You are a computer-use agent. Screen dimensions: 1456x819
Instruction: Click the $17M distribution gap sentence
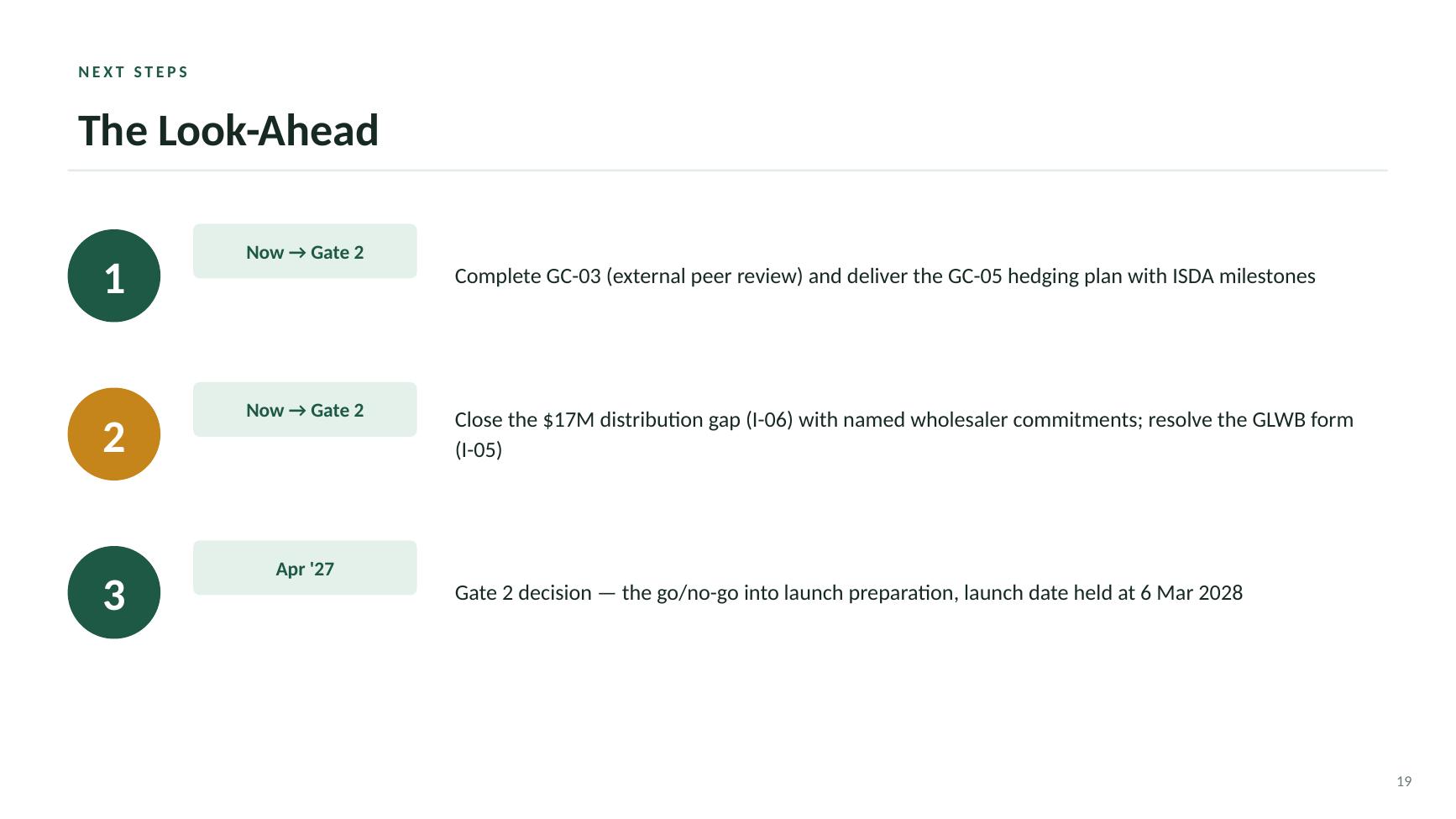coord(904,434)
